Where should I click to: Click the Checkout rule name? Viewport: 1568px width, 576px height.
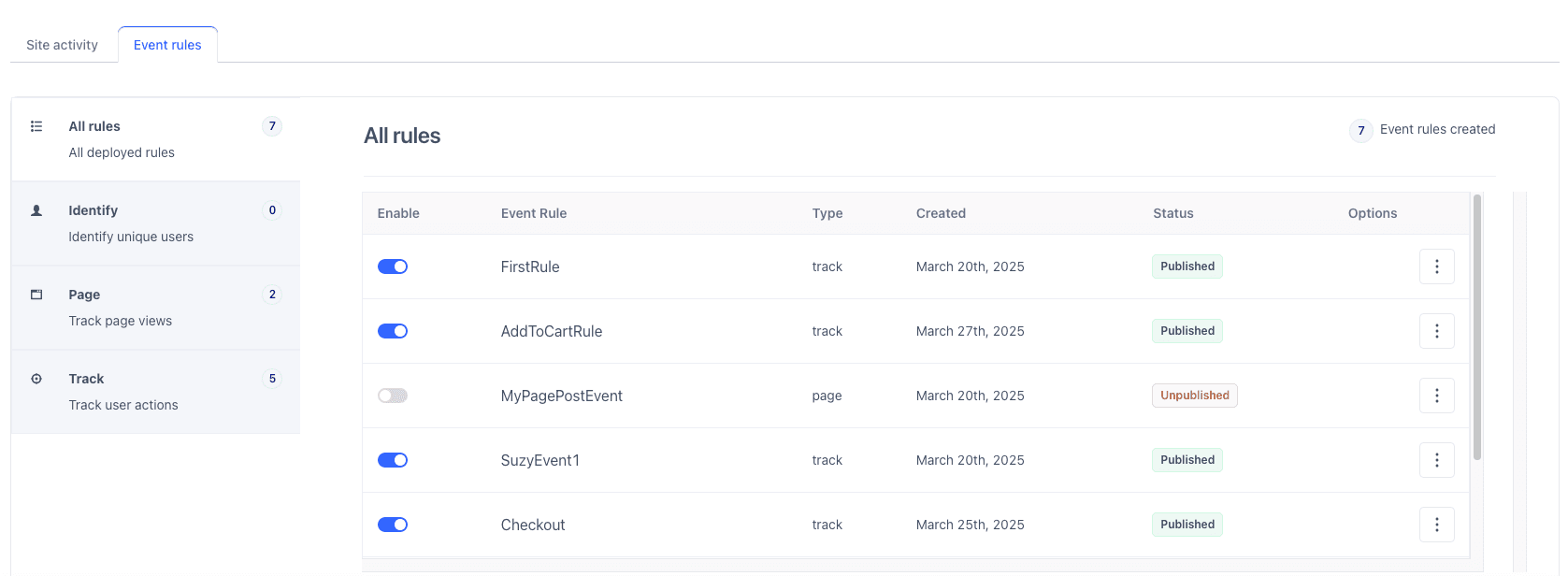point(533,525)
